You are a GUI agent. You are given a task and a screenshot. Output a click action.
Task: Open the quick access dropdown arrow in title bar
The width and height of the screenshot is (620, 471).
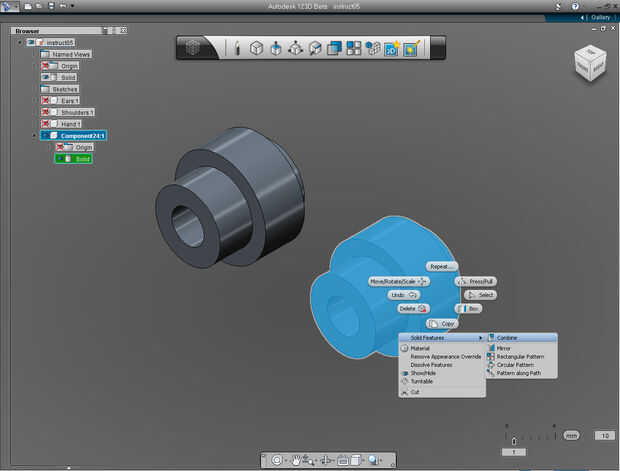[72, 6]
